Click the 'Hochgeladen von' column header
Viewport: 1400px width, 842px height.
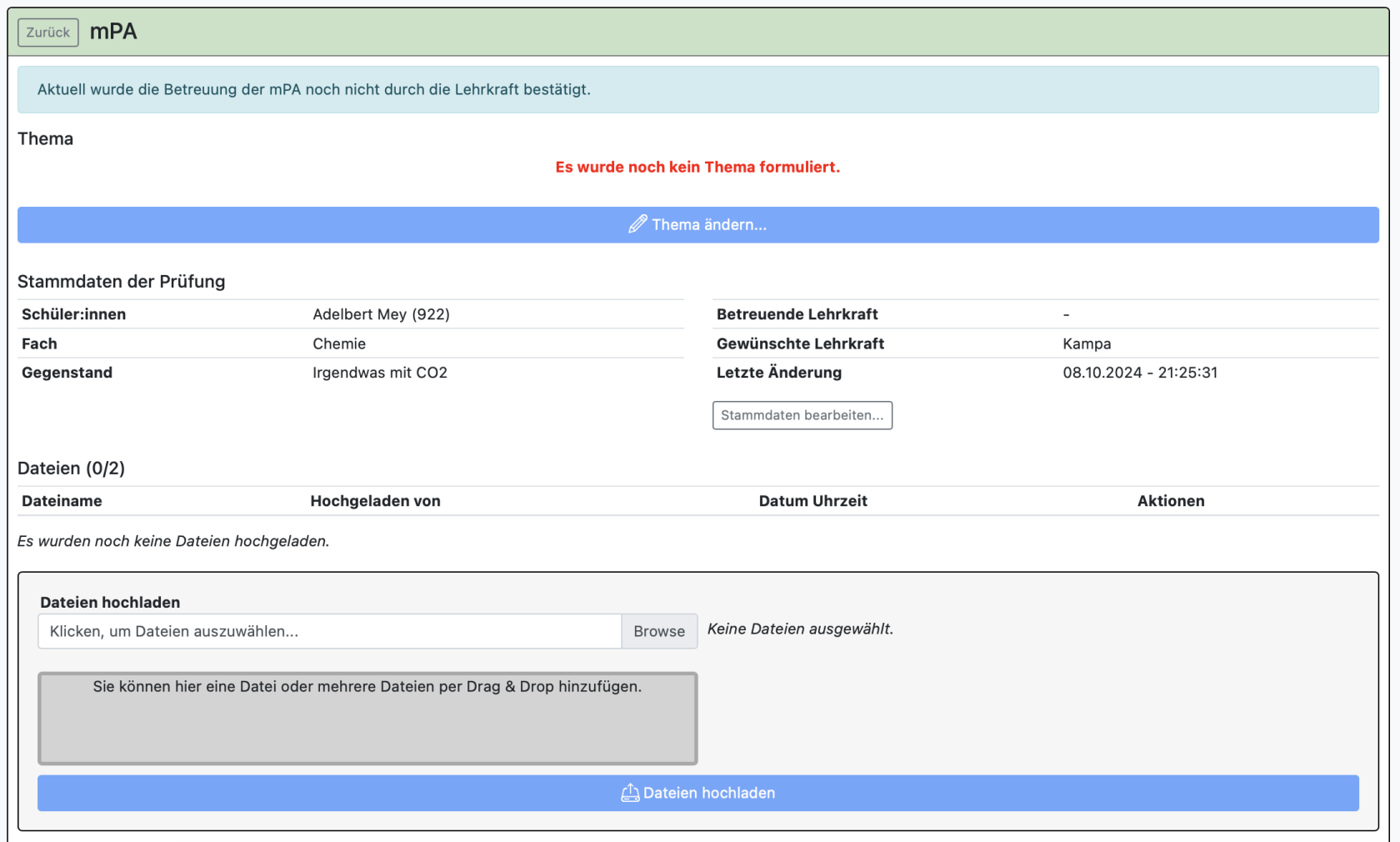(375, 501)
